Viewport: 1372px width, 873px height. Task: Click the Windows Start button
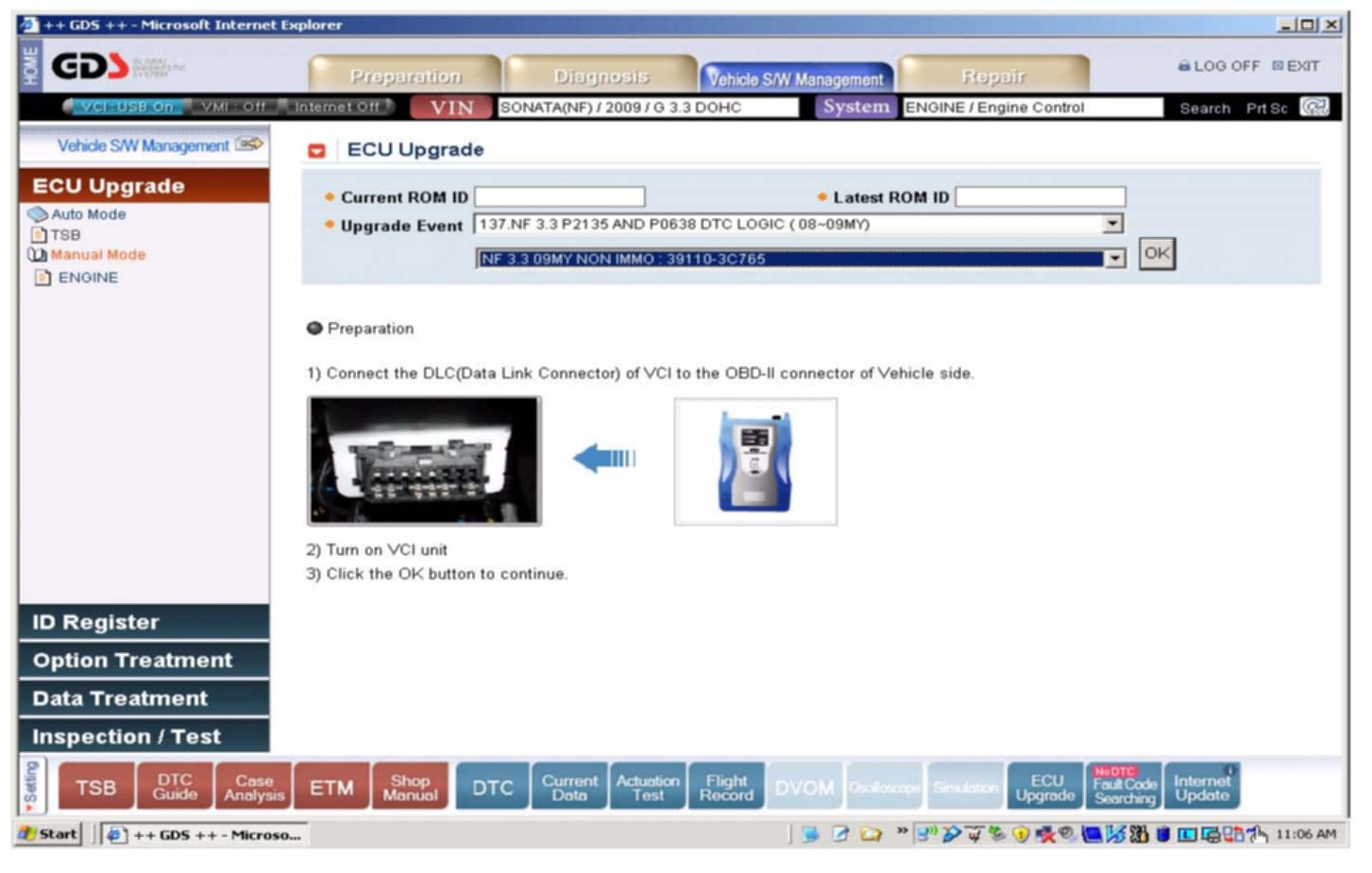click(x=48, y=834)
